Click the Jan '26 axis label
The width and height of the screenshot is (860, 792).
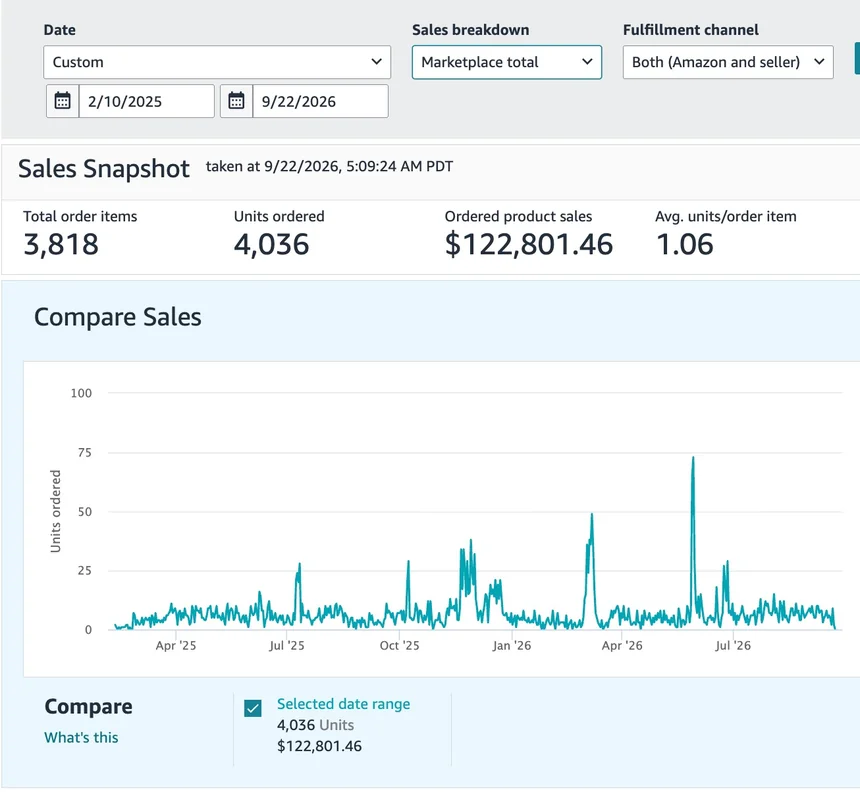[511, 646]
